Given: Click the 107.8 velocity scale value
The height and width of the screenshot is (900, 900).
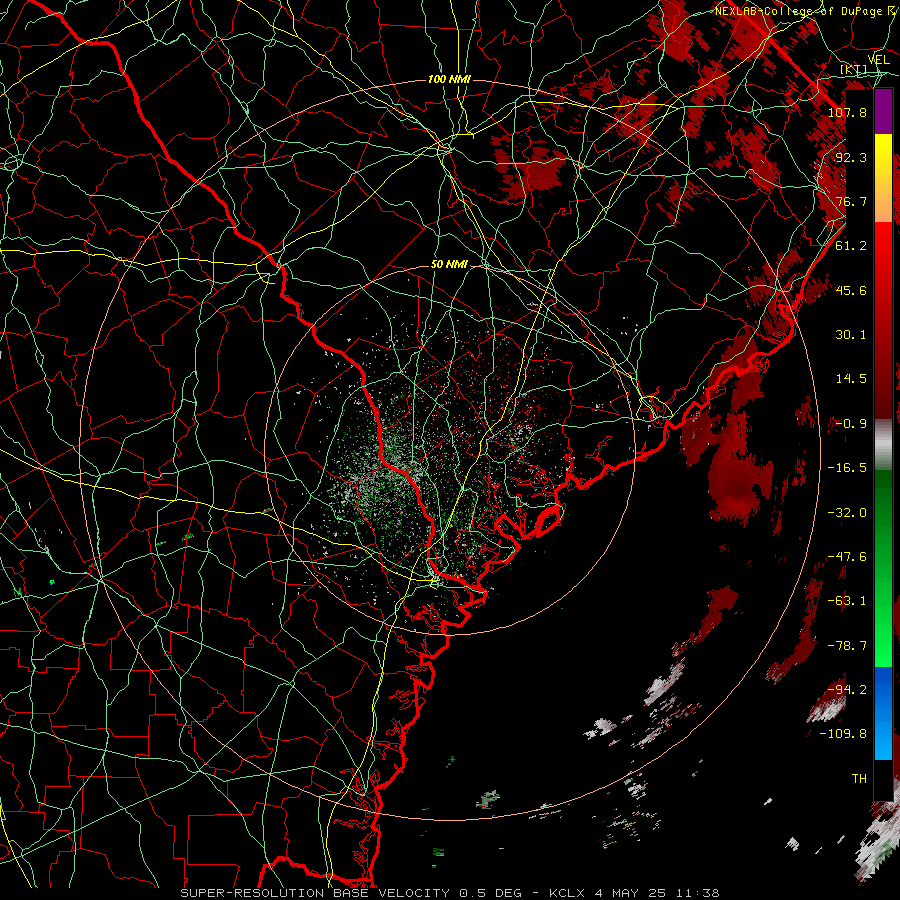Looking at the screenshot, I should 847,112.
